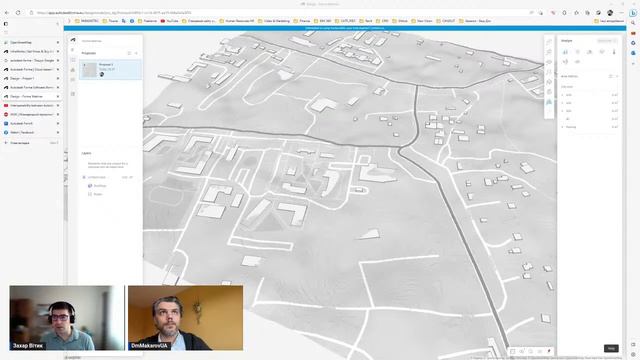Click the Parking row label
Image resolution: width=640 pixels, height=360 pixels.
tap(571, 127)
